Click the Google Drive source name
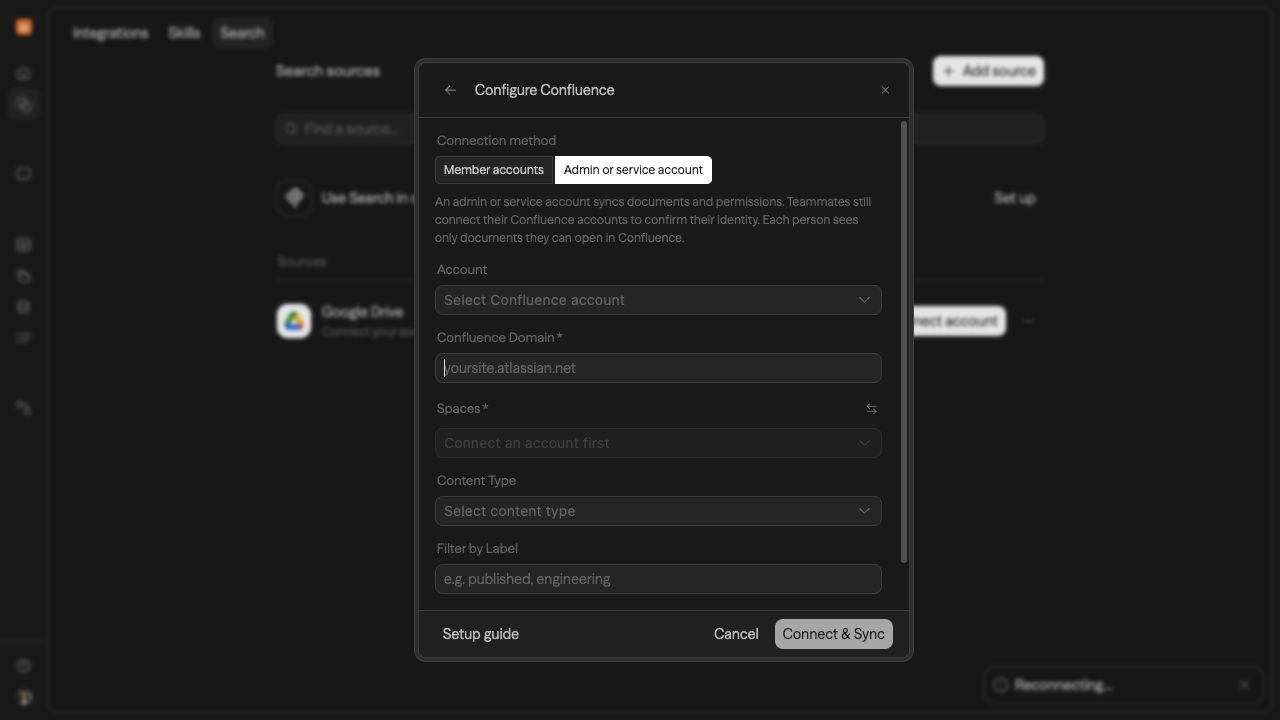The image size is (1280, 720). (362, 312)
